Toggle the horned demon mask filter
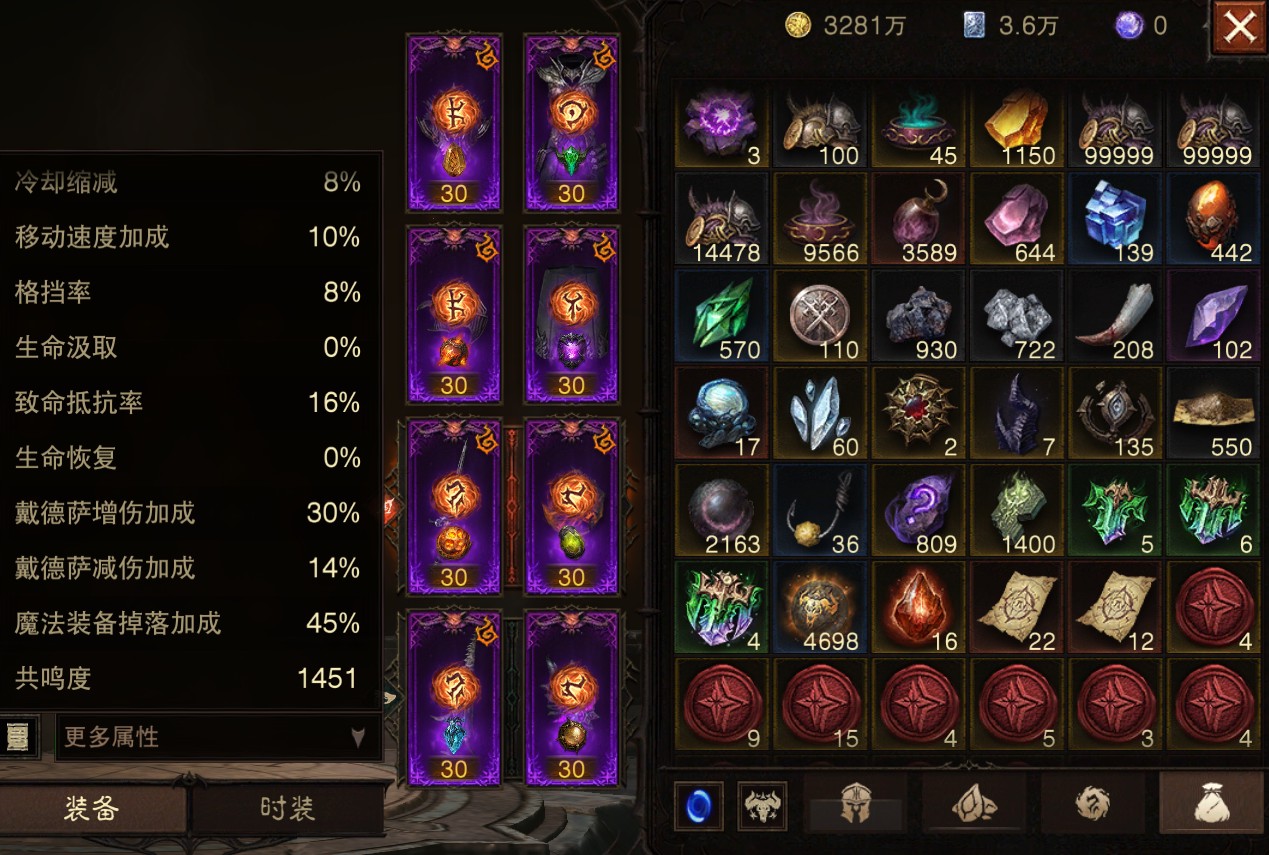The width and height of the screenshot is (1269, 855). pos(762,806)
